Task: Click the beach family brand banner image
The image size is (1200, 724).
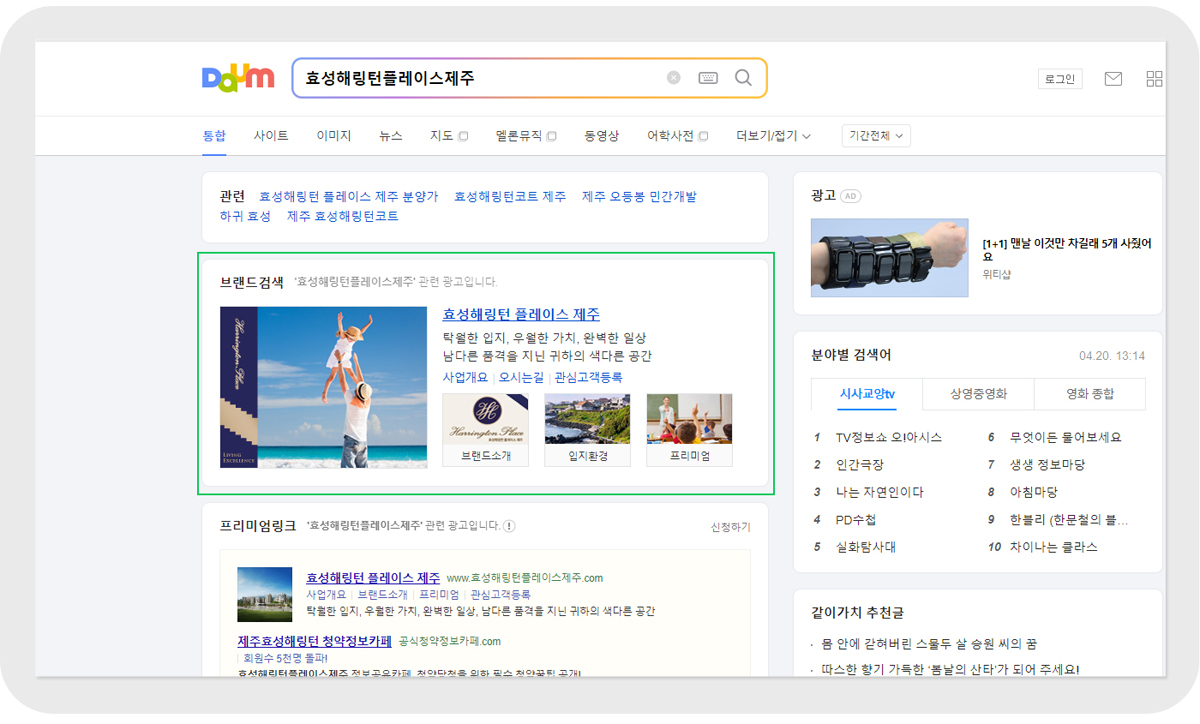Action: pyautogui.click(x=324, y=387)
